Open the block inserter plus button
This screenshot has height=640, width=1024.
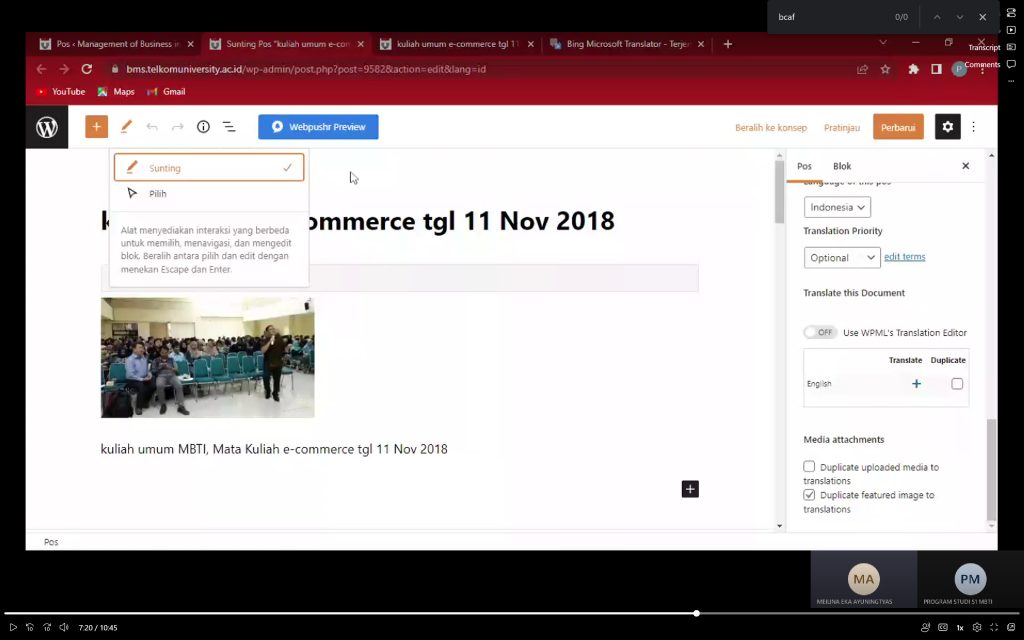[96, 127]
